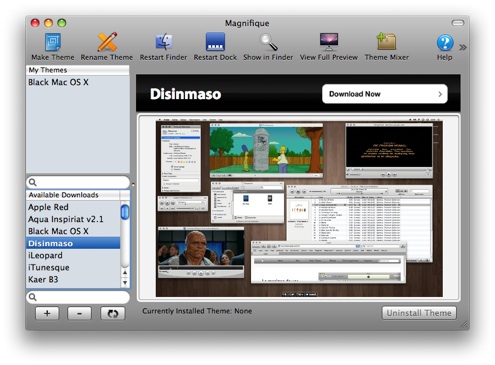
Task: Click the Make Theme toolbar icon
Action: pyautogui.click(x=53, y=42)
